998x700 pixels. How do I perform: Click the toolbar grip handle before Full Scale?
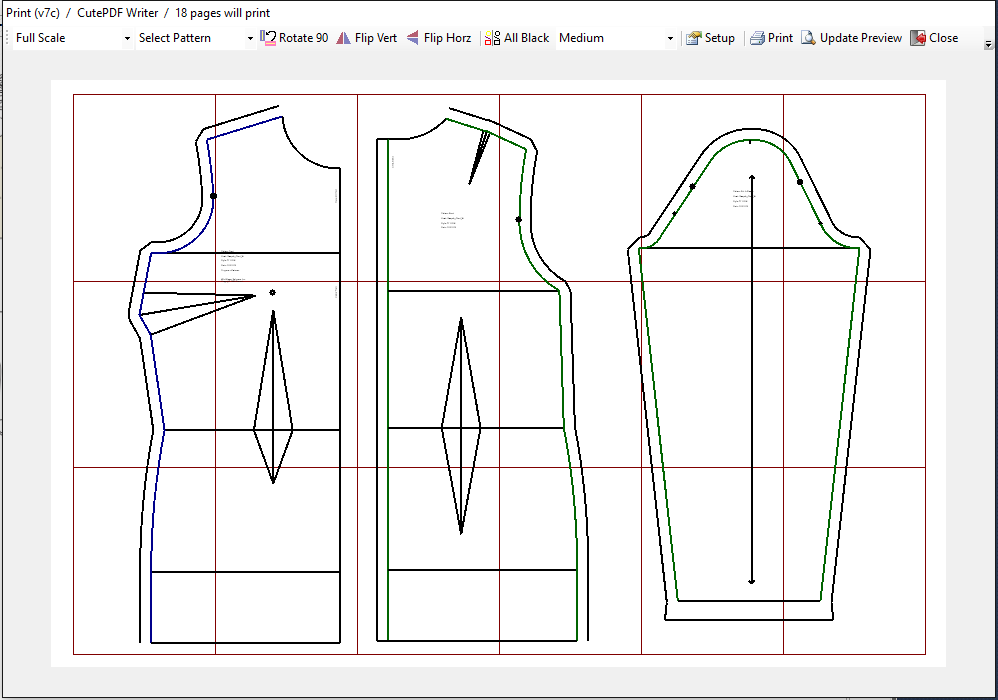click(9, 38)
